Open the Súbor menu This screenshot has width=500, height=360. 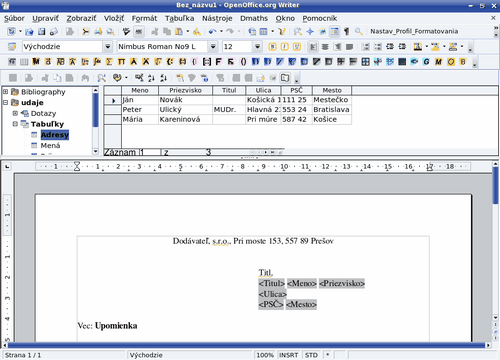14,18
